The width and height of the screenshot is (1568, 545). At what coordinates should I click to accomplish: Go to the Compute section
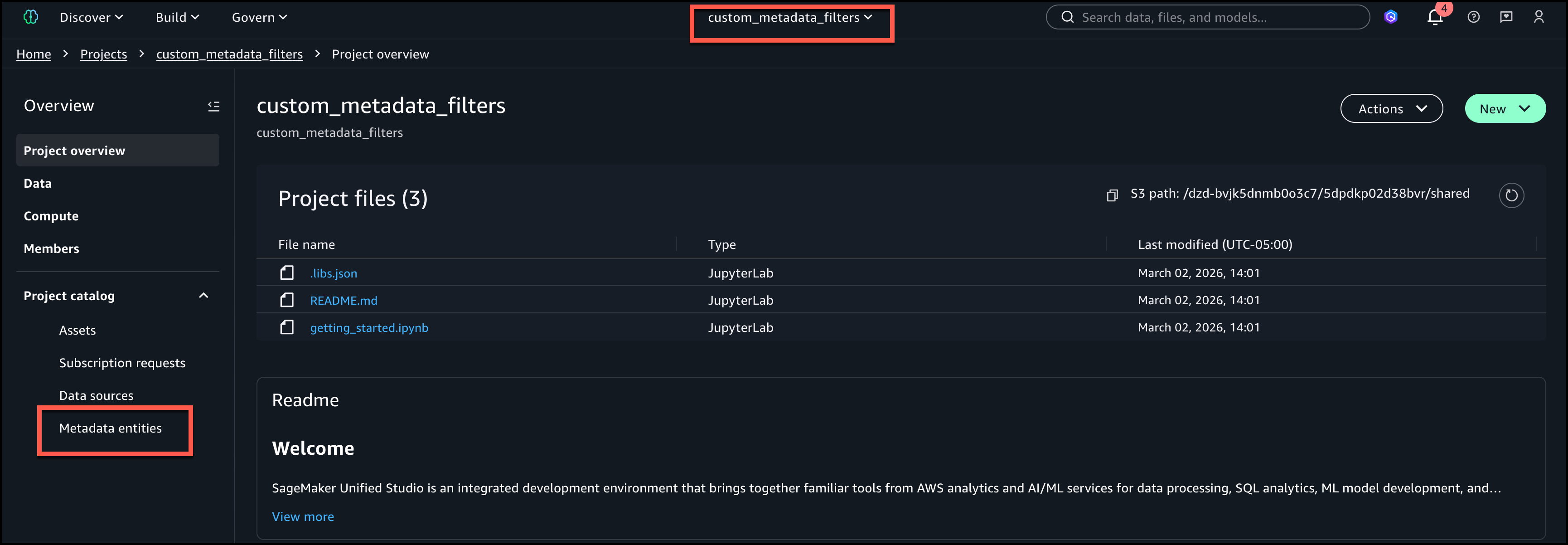click(x=51, y=216)
